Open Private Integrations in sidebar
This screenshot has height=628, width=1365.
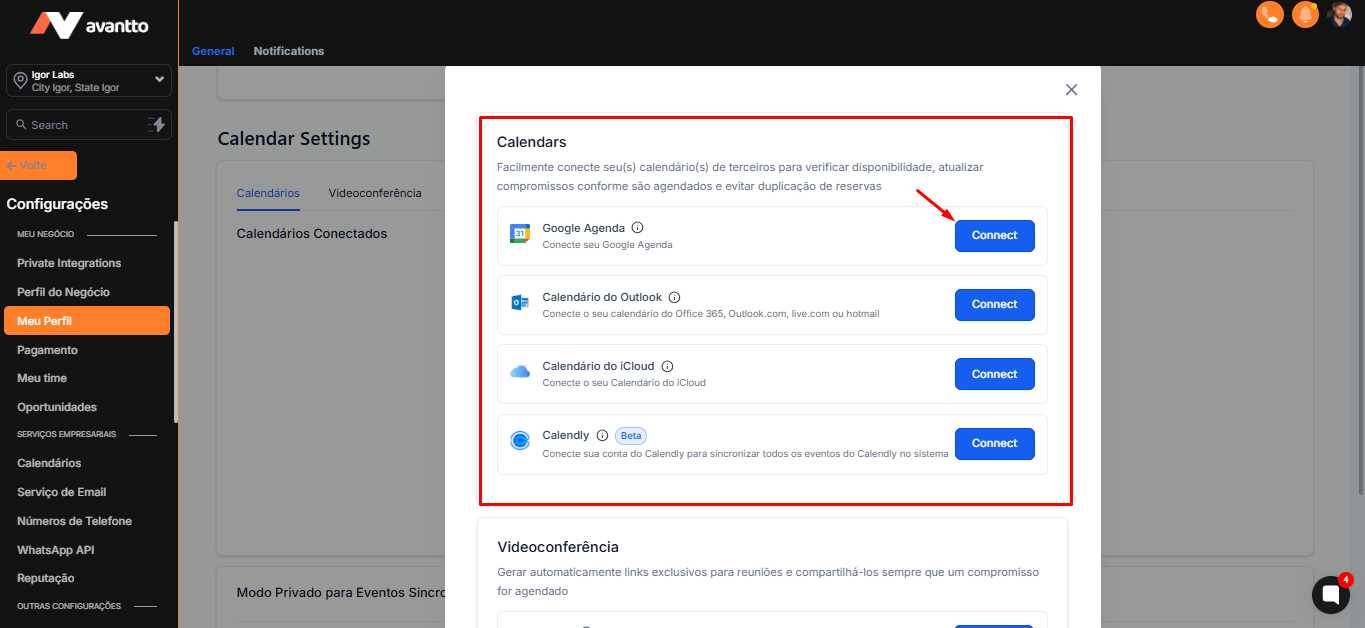click(69, 263)
